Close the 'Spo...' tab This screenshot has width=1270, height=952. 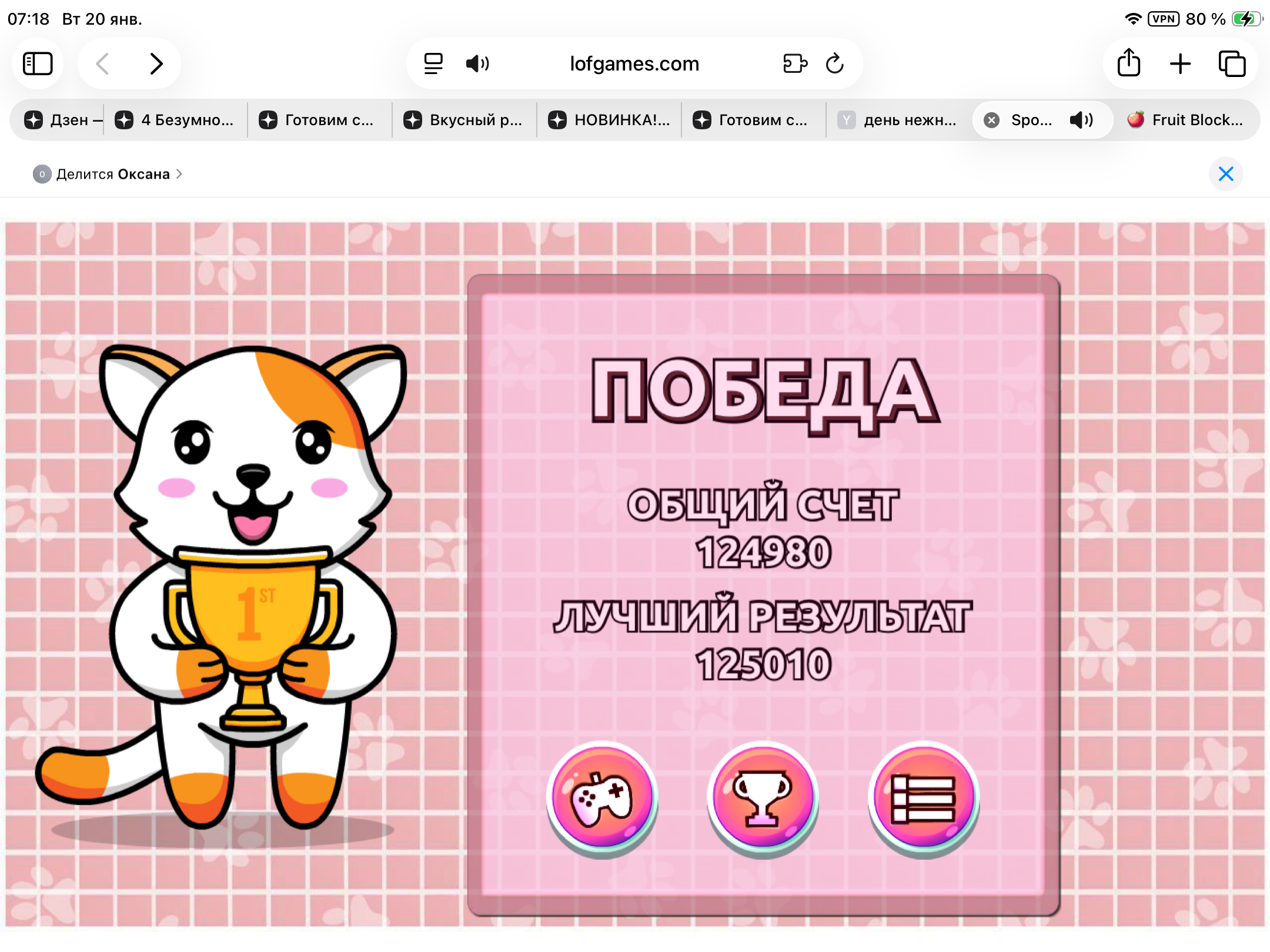(992, 120)
